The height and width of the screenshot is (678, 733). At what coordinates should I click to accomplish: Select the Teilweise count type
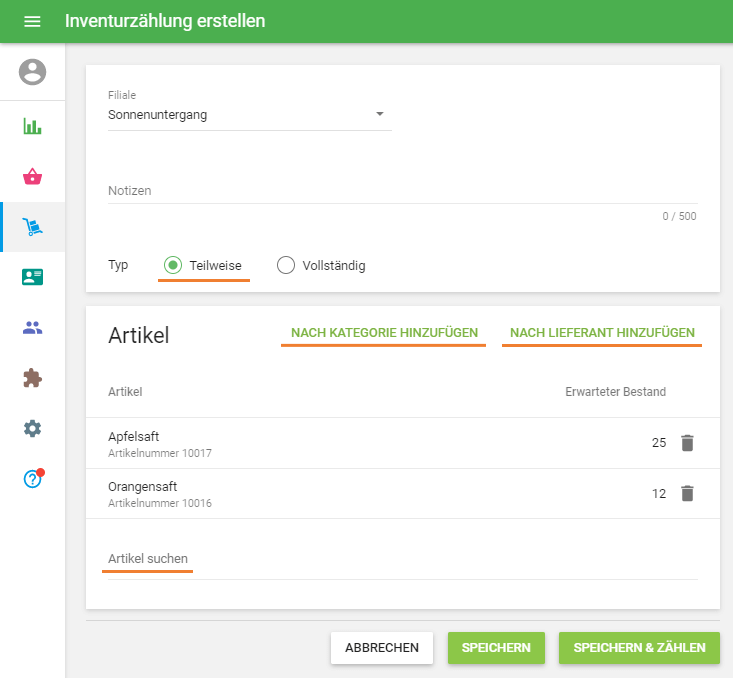pyautogui.click(x=173, y=265)
